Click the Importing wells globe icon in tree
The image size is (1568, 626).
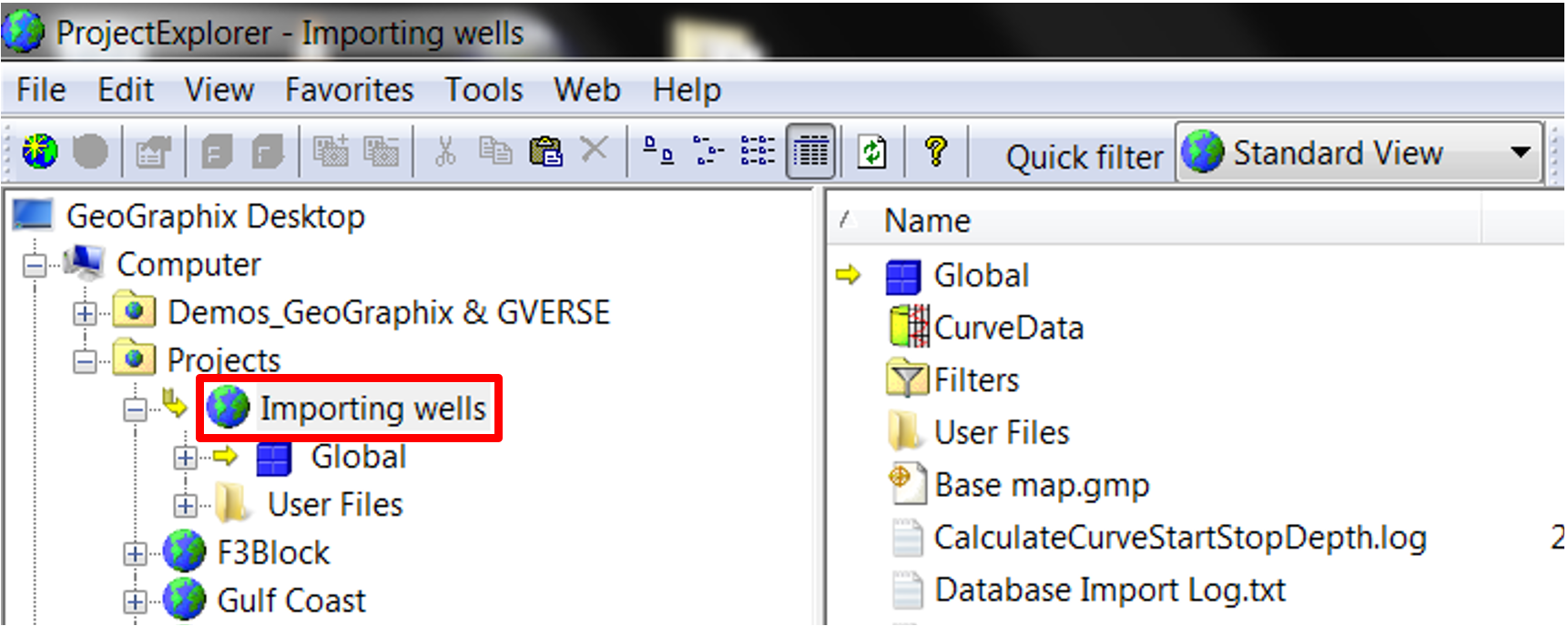[228, 407]
